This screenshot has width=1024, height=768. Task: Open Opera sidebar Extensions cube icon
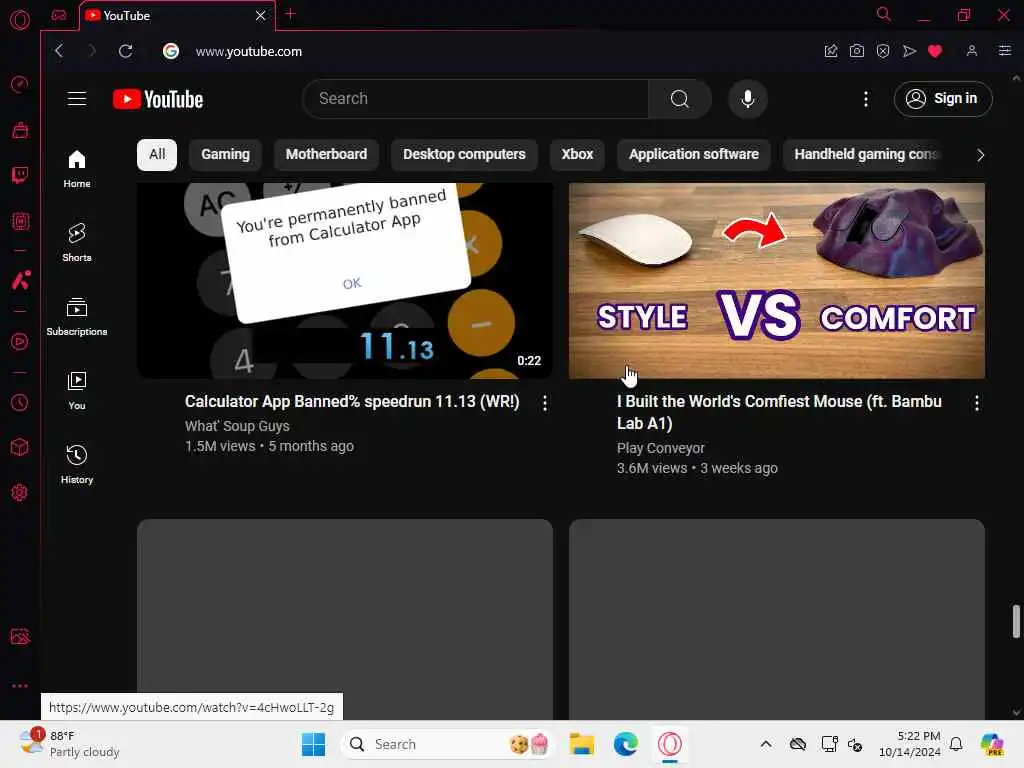point(20,447)
